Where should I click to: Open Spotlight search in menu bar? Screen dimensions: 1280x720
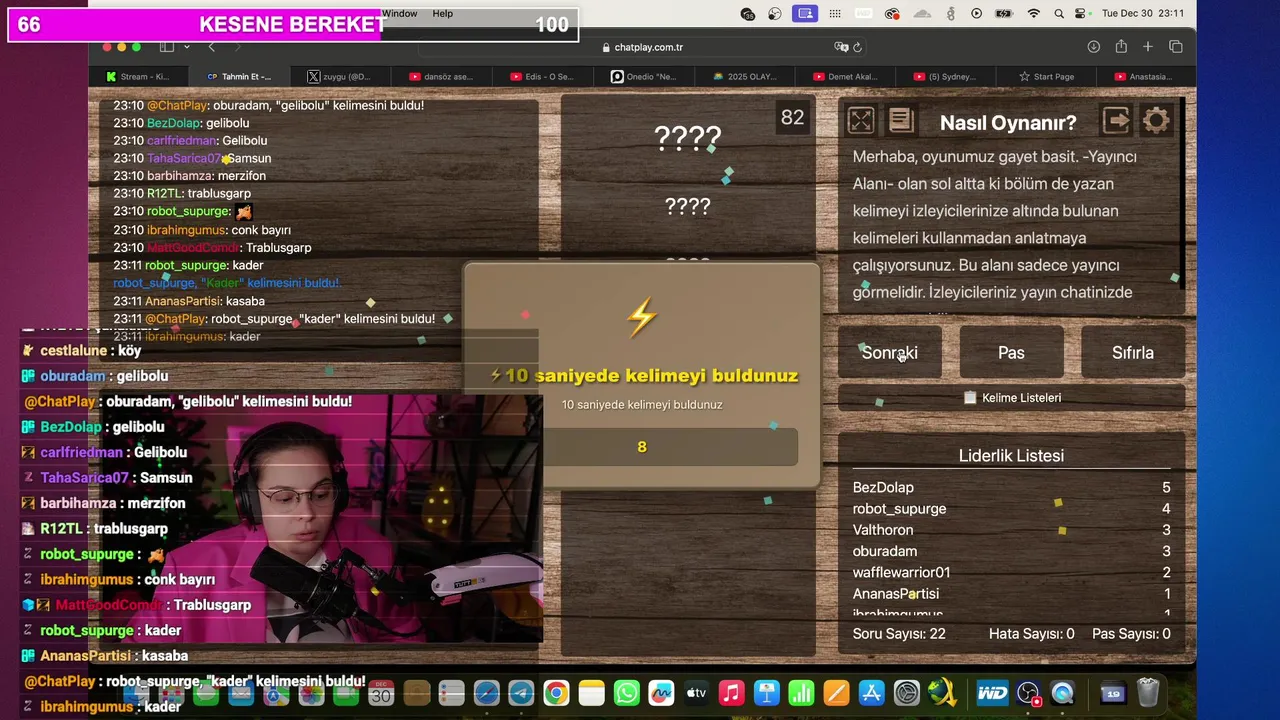tap(1057, 13)
